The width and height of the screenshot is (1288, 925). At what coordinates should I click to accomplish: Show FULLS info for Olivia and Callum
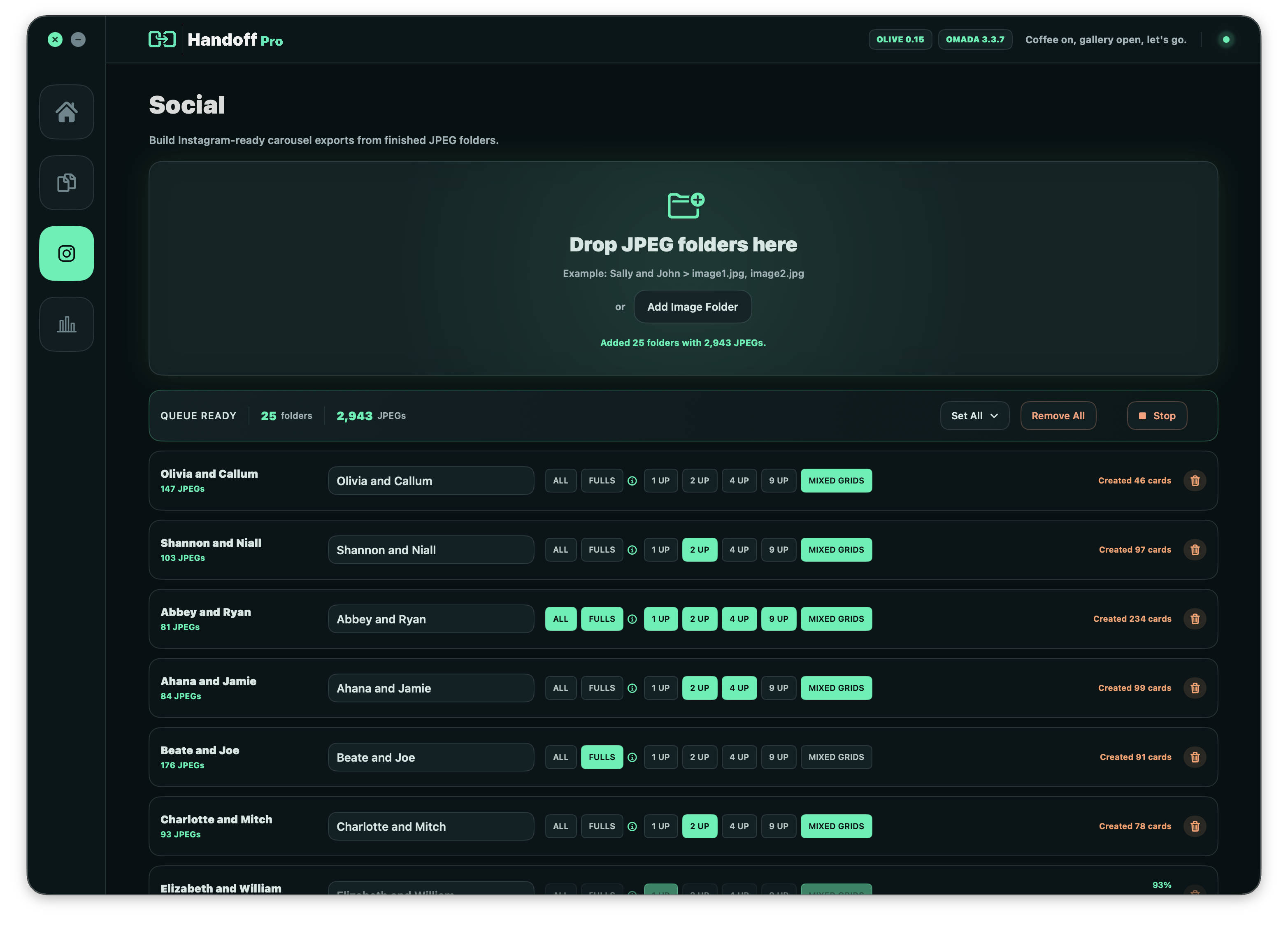(x=632, y=481)
